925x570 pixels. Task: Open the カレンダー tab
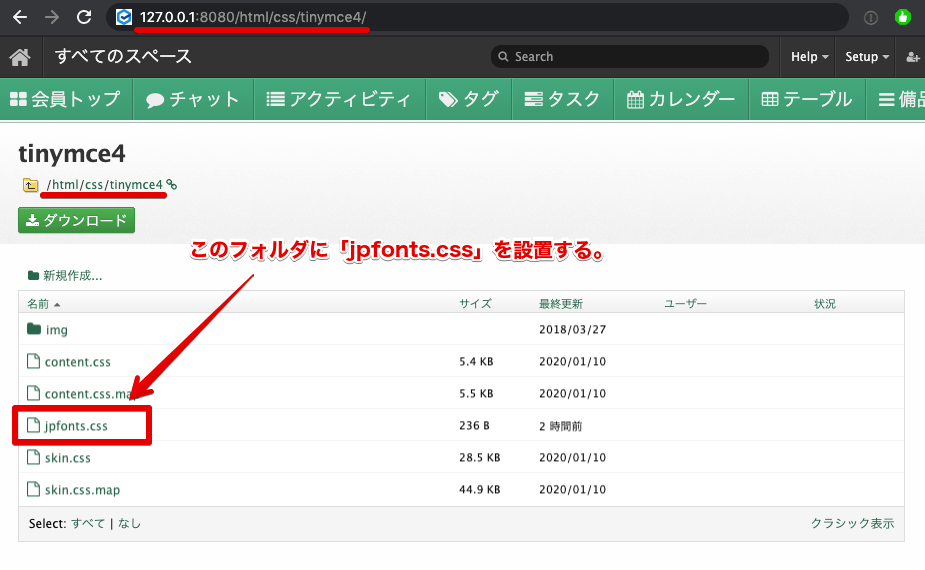tap(681, 99)
